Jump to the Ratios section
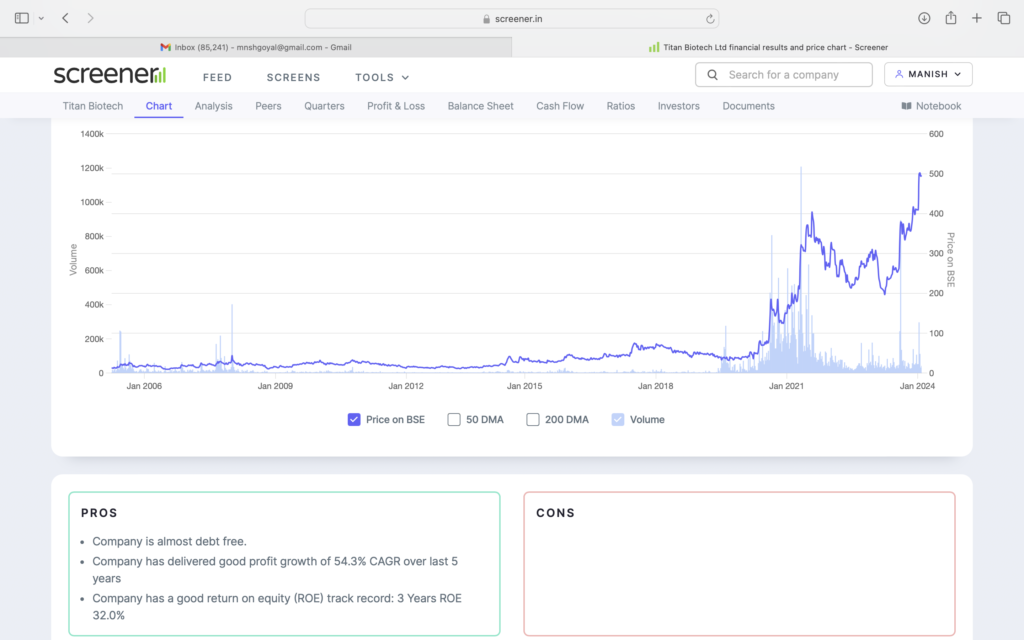The width and height of the screenshot is (1024, 640). click(x=620, y=106)
